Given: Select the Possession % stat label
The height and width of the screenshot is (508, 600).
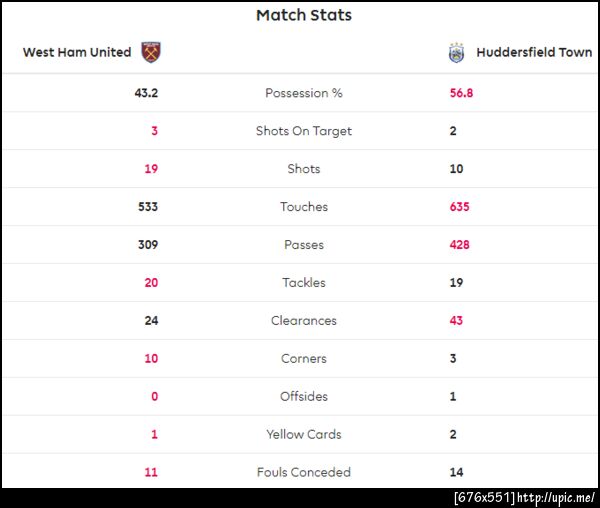Looking at the screenshot, I should coord(304,93).
